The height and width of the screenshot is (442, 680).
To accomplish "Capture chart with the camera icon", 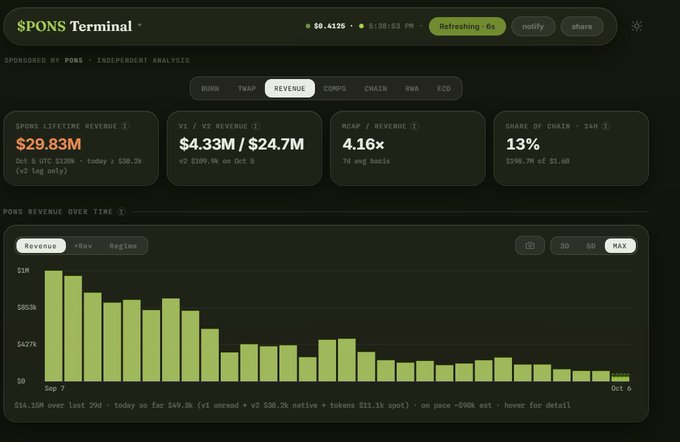I will [530, 246].
